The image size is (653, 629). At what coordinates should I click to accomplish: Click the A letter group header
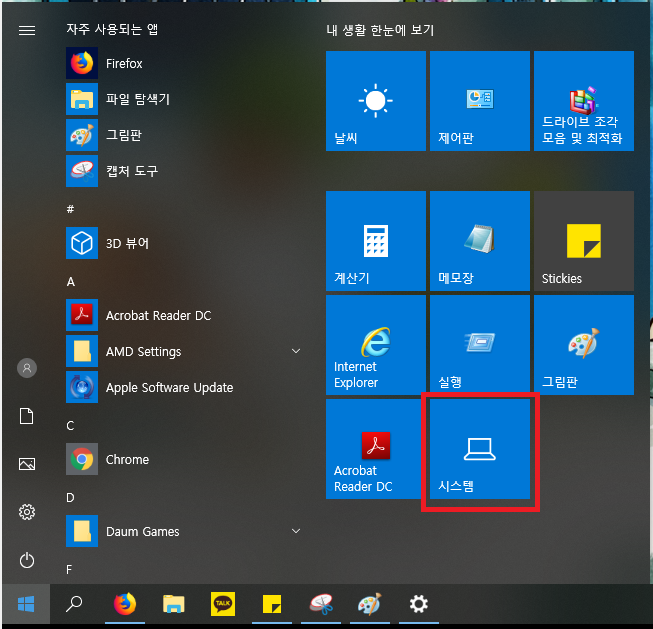(71, 282)
